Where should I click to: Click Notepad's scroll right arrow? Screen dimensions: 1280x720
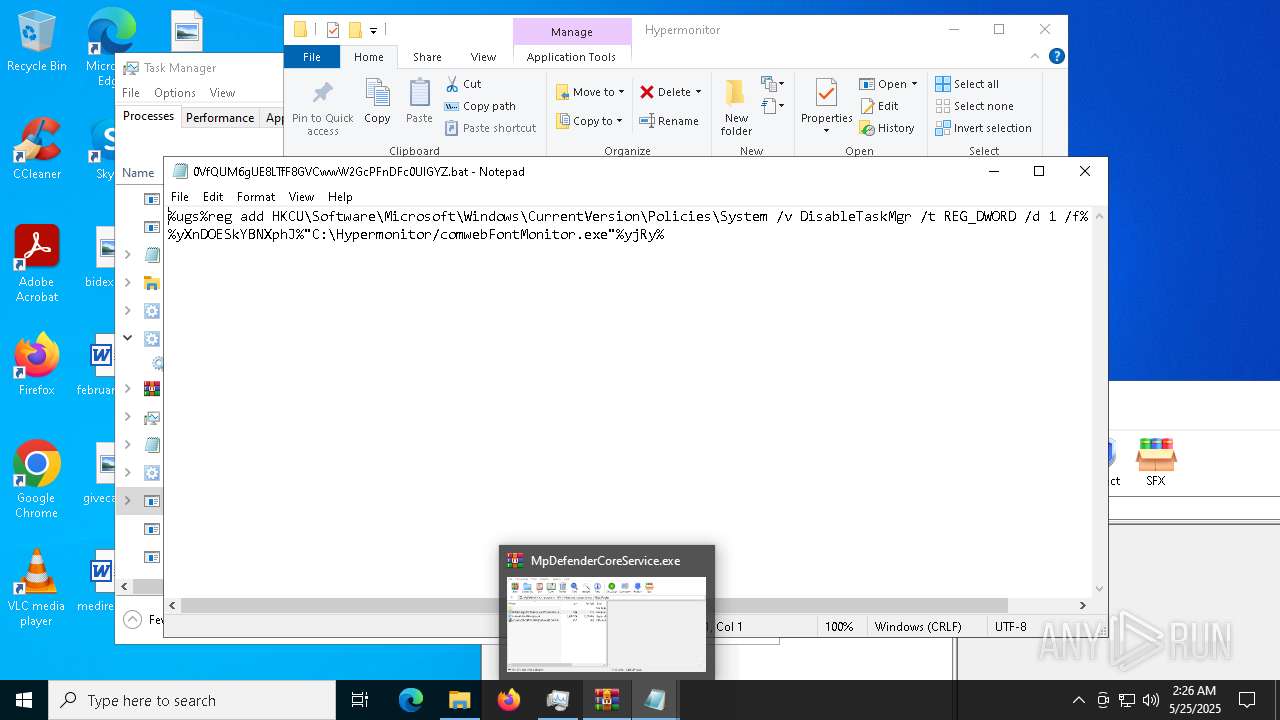(x=1082, y=605)
